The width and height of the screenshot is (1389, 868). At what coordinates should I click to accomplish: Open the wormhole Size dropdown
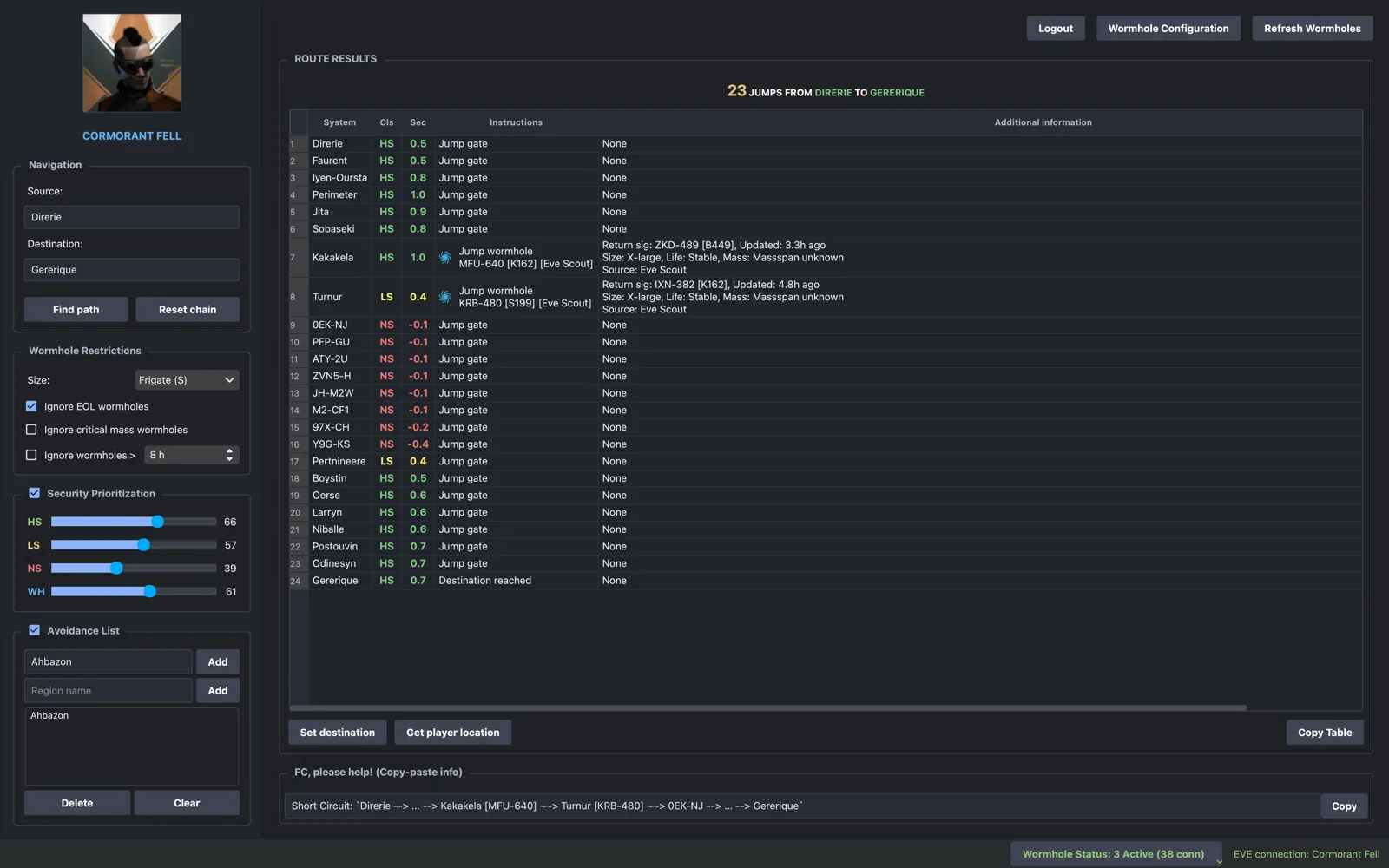pyautogui.click(x=187, y=380)
